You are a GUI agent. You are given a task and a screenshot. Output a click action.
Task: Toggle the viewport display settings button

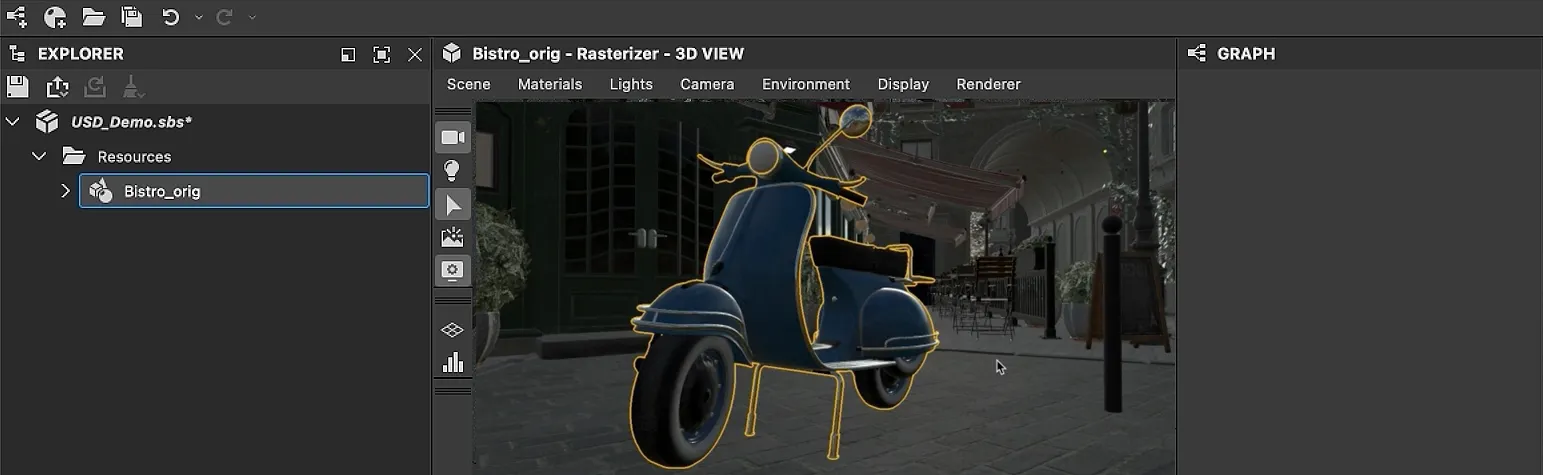coord(453,270)
